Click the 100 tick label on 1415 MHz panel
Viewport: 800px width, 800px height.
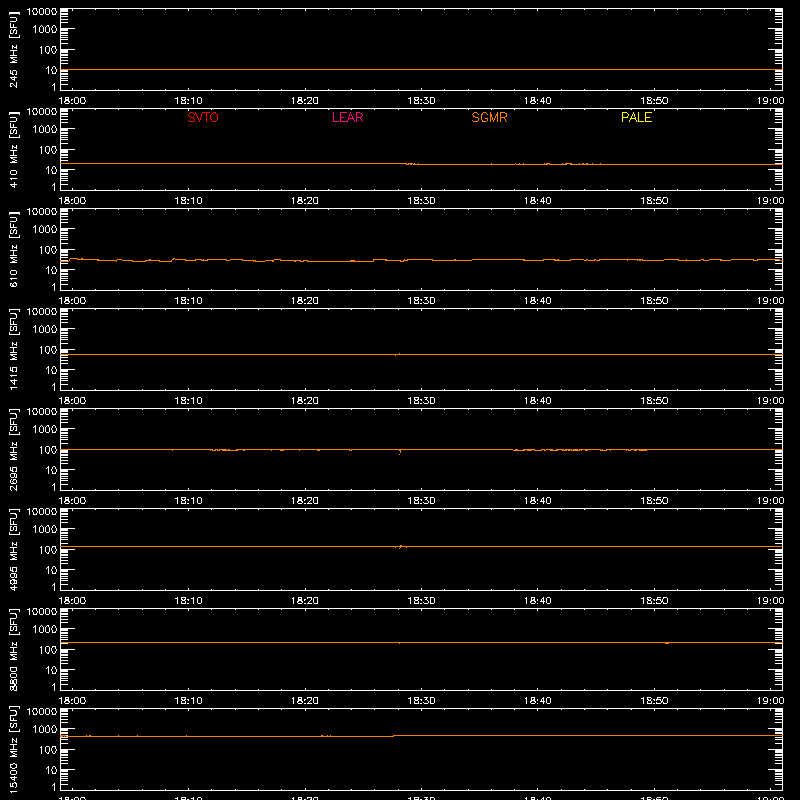coord(48,350)
